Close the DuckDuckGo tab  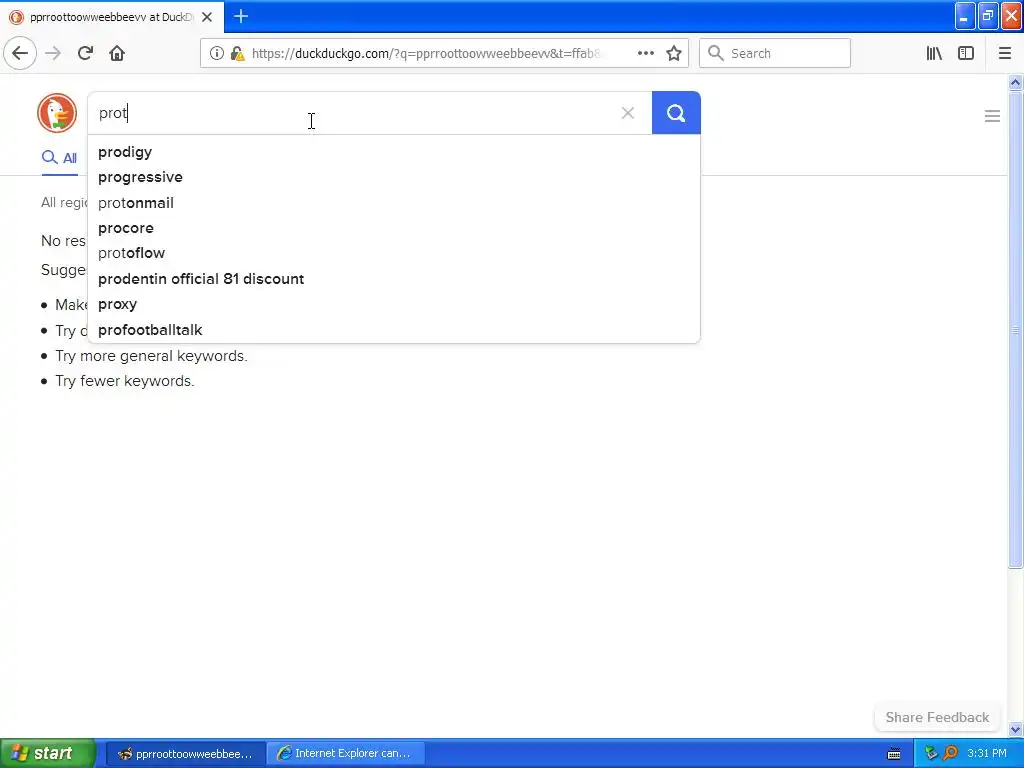tap(207, 17)
